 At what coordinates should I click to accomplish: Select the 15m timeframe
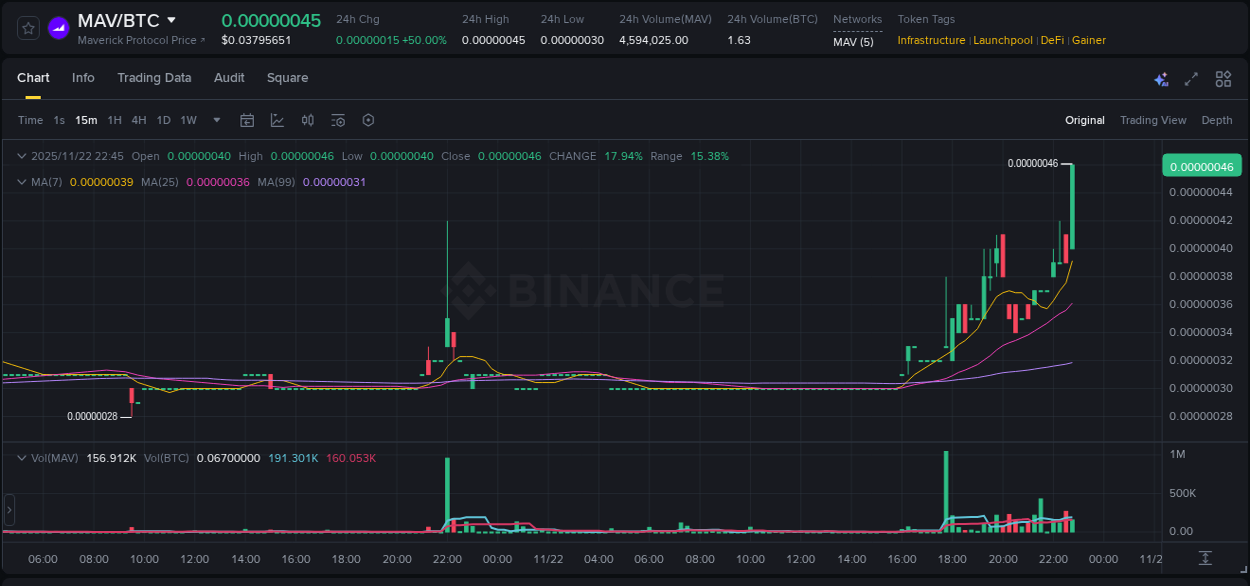[86, 120]
